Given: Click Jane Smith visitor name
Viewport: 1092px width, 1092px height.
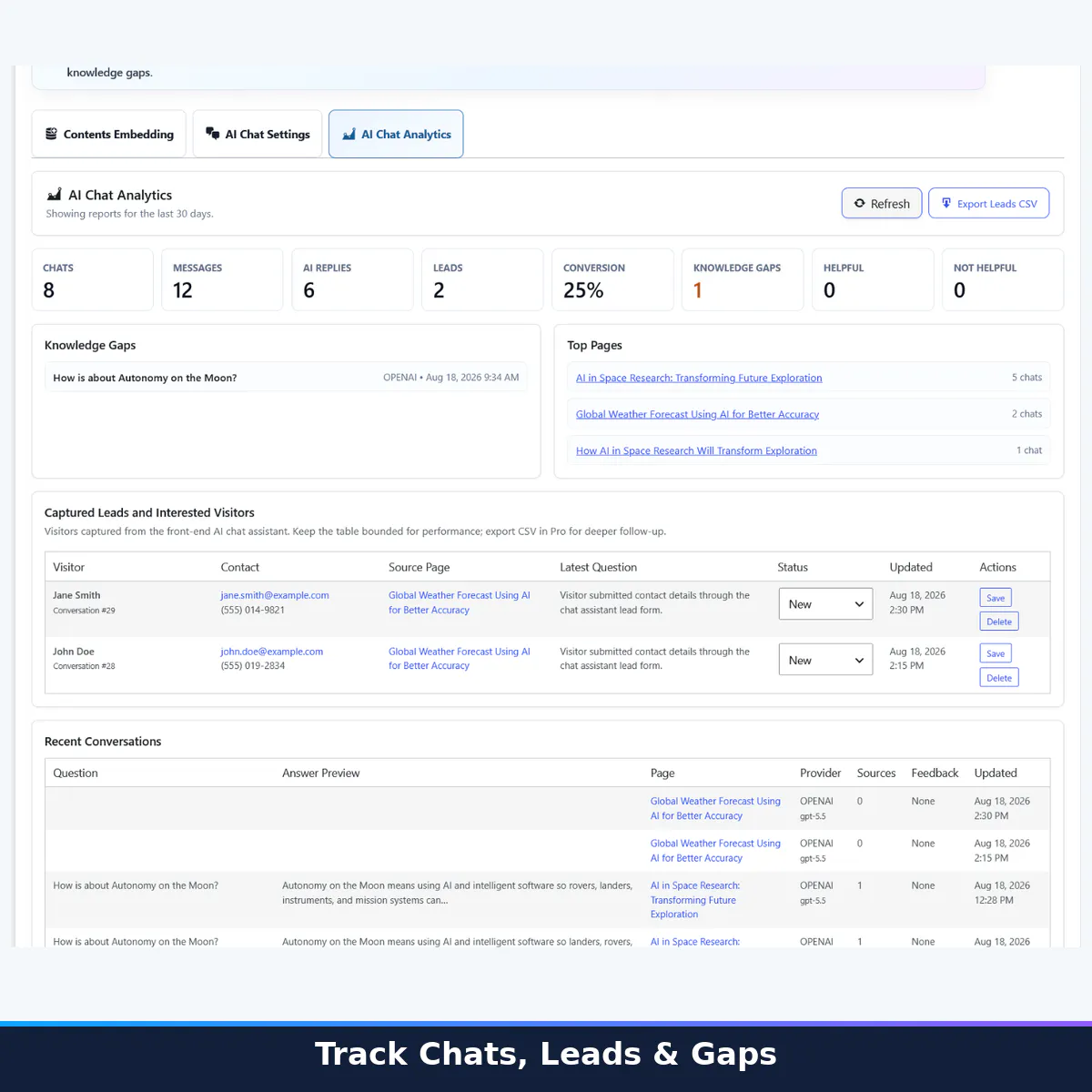Looking at the screenshot, I should (76, 595).
